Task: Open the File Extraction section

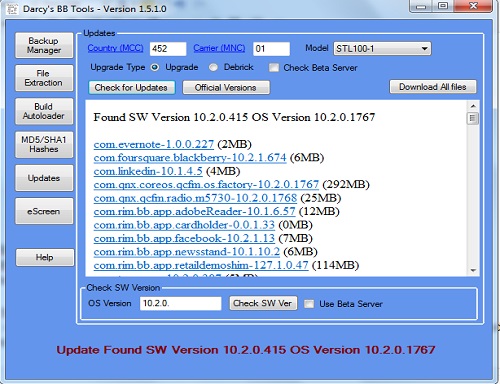Action: pos(44,78)
